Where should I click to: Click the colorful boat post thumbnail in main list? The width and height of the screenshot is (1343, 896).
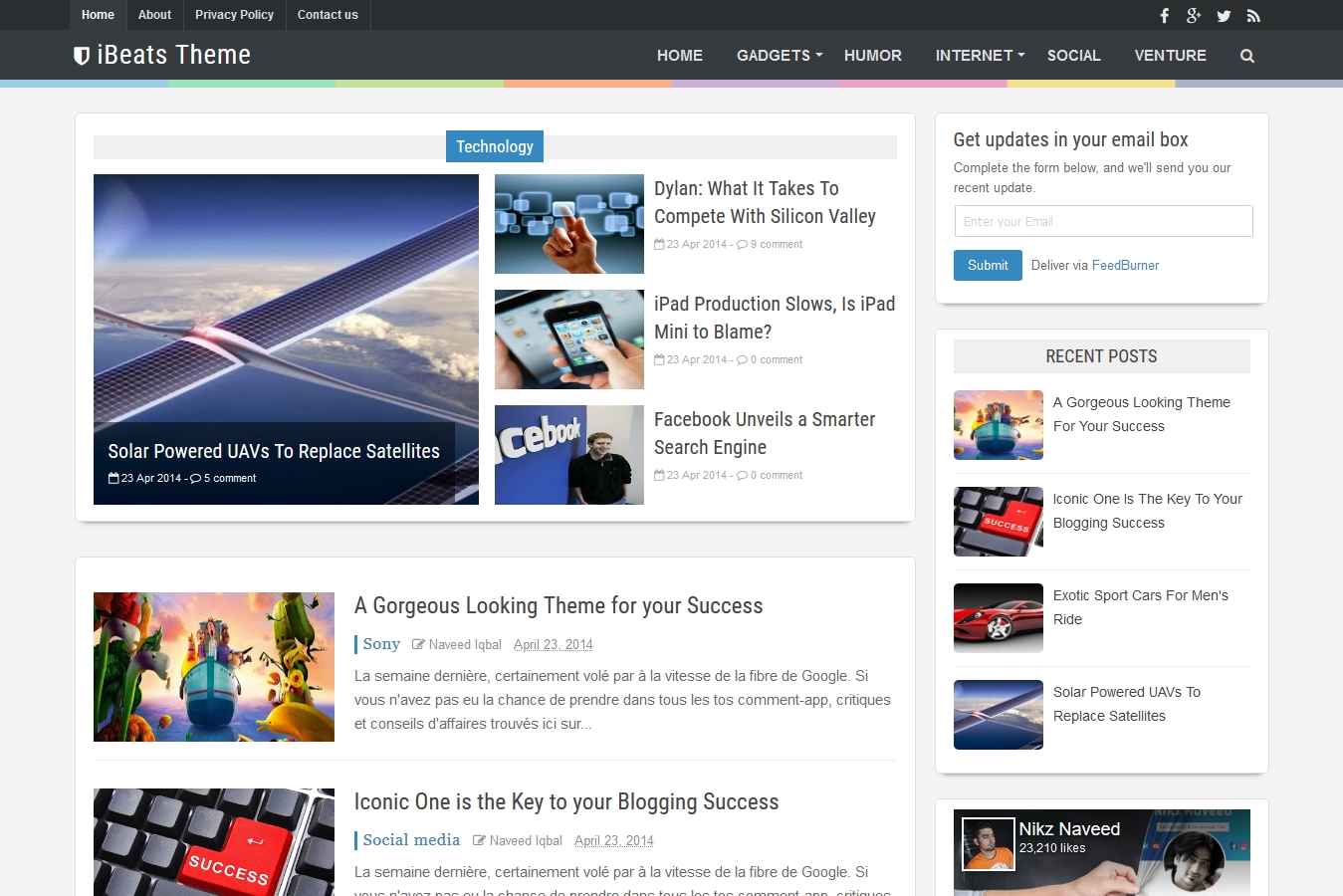pyautogui.click(x=214, y=667)
